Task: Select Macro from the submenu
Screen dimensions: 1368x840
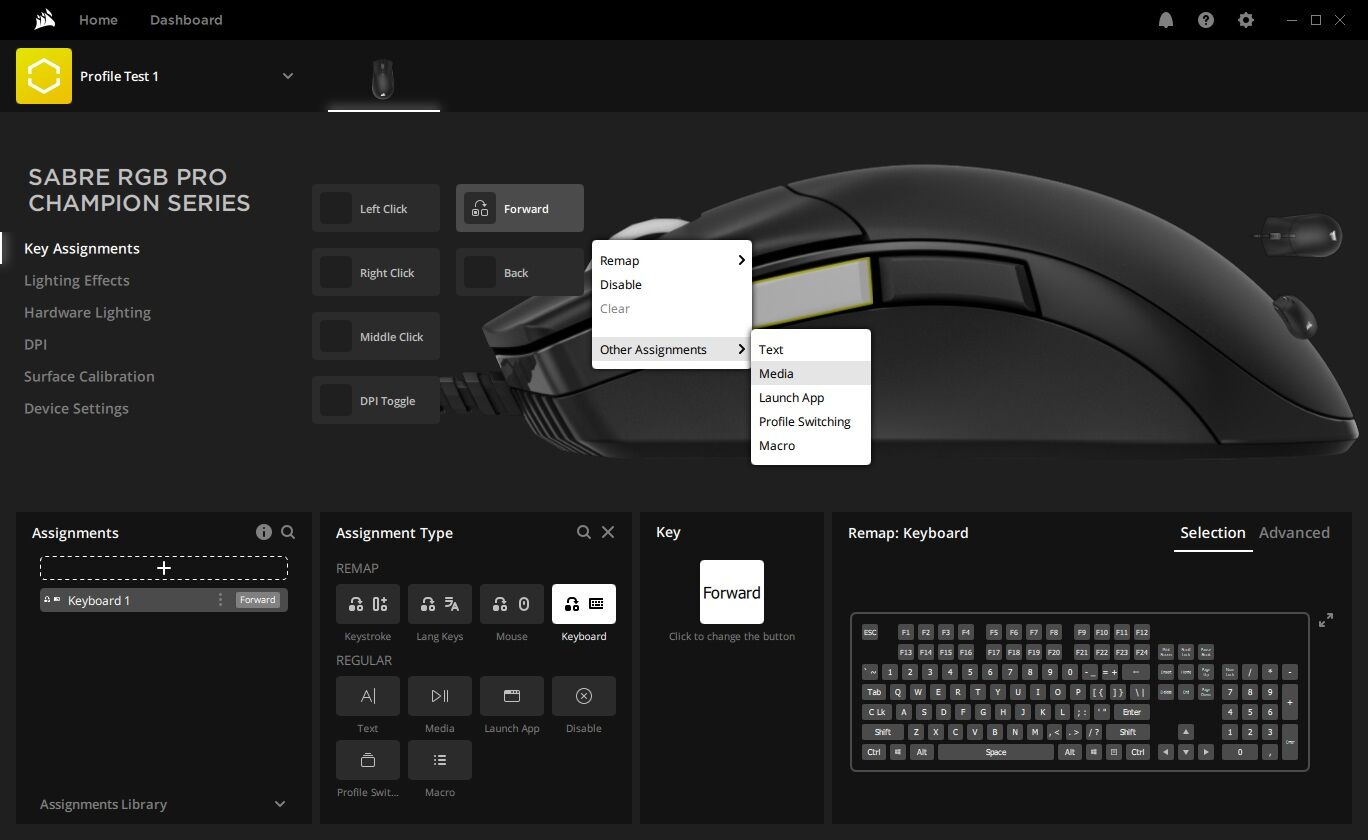Action: pos(811,445)
